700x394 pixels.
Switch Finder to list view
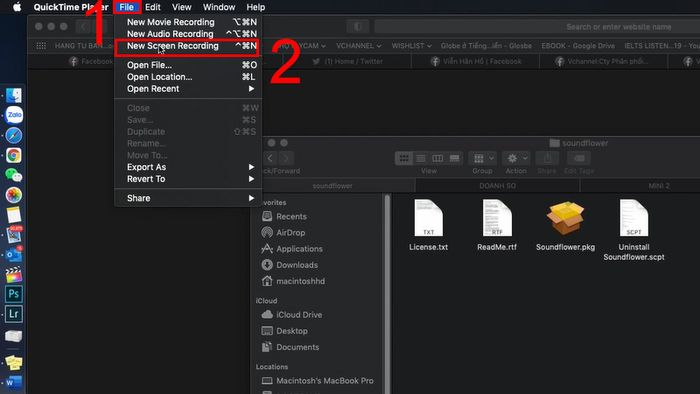(x=421, y=158)
